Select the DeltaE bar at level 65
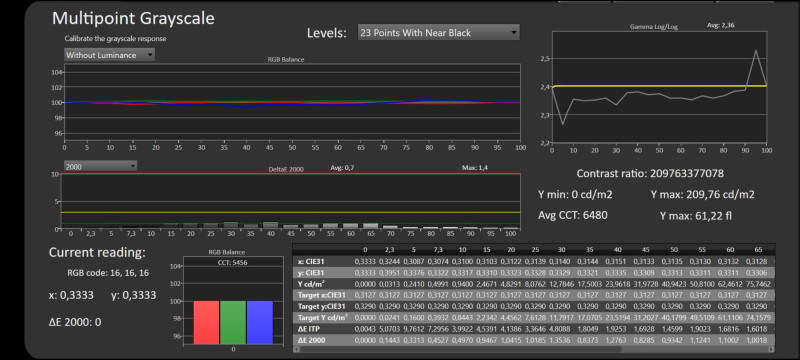Screen dimensions: 800x360 click(370, 225)
